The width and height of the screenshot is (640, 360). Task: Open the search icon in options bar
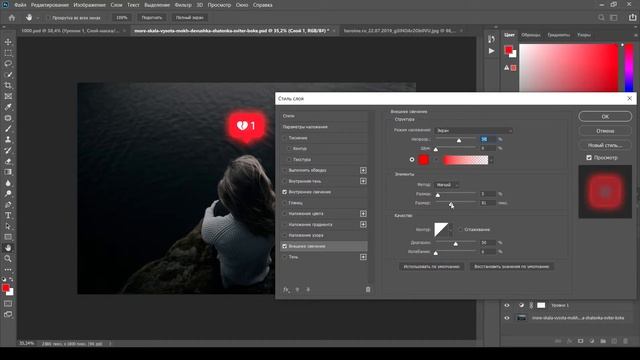(601, 18)
